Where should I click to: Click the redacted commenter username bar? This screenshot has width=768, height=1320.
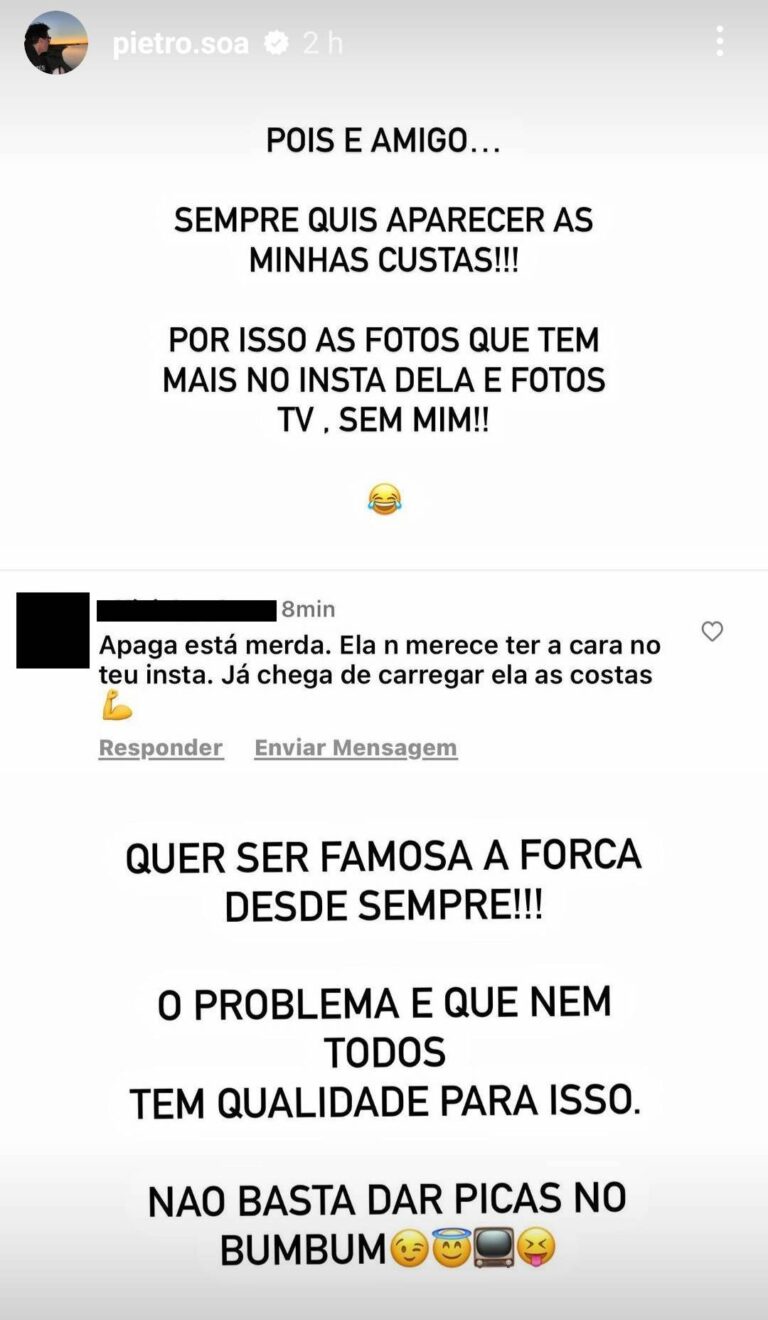point(187,609)
